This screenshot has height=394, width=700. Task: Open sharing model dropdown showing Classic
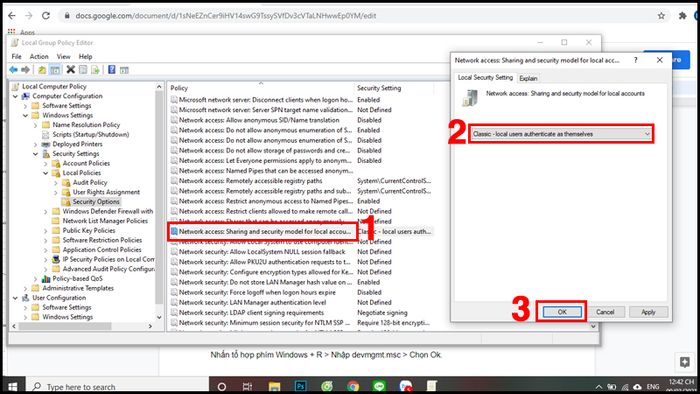pyautogui.click(x=561, y=134)
